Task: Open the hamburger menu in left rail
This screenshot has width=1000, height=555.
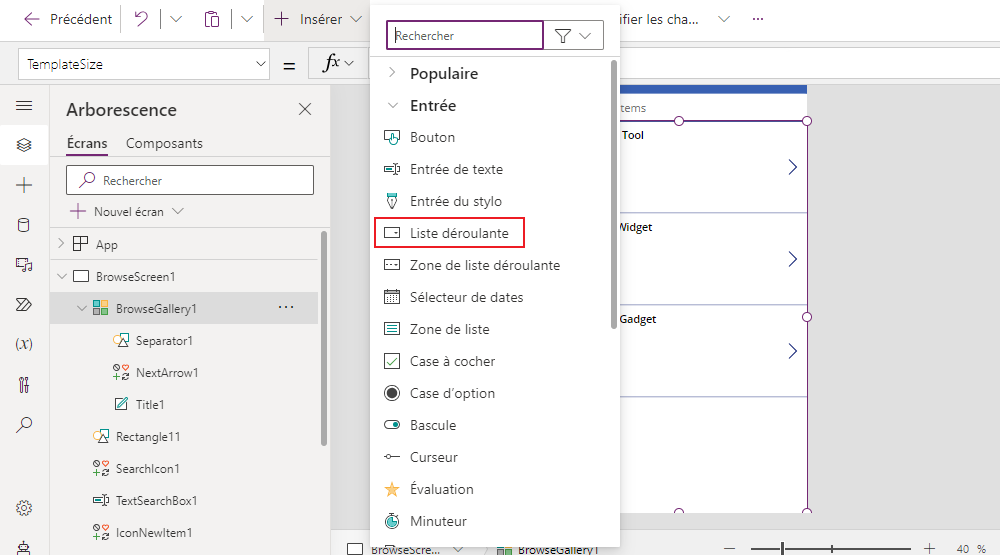Action: [24, 105]
